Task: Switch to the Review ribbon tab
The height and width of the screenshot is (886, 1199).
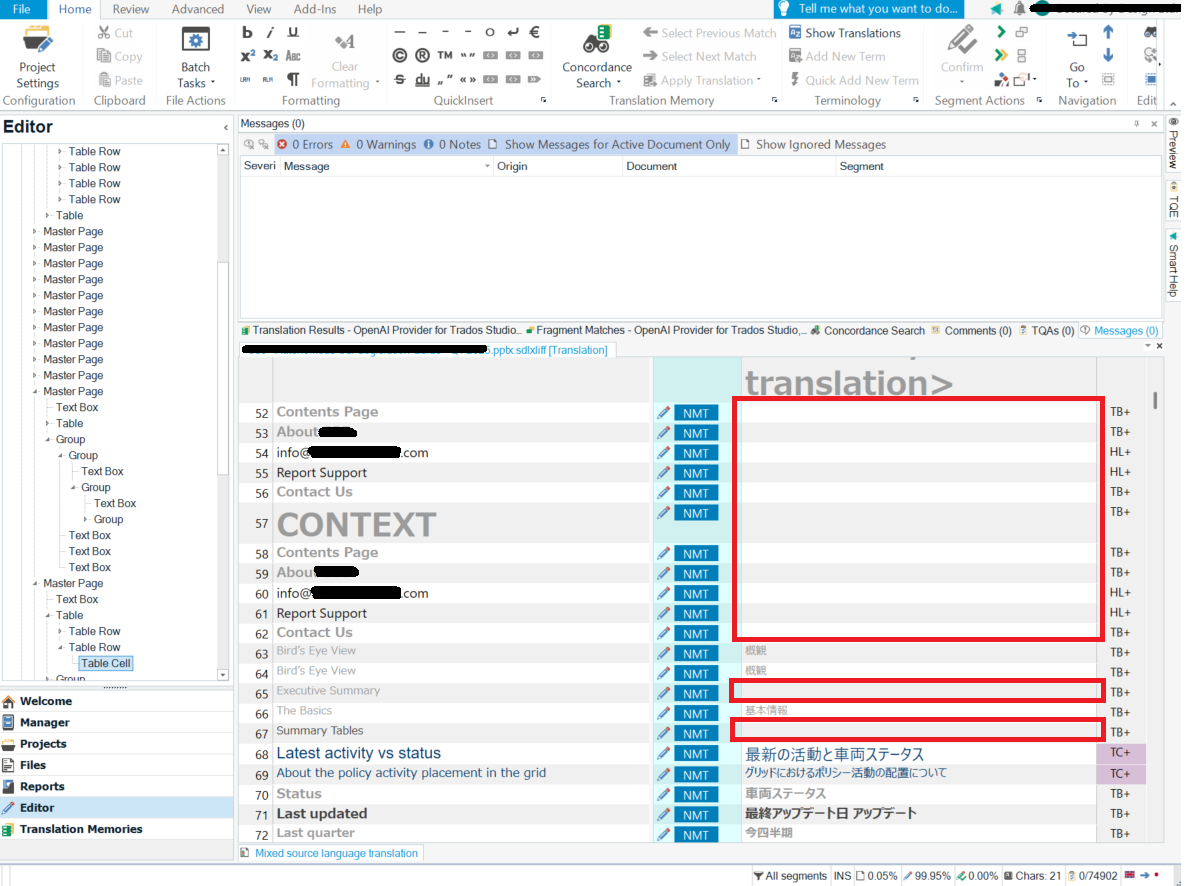Action: tap(131, 9)
